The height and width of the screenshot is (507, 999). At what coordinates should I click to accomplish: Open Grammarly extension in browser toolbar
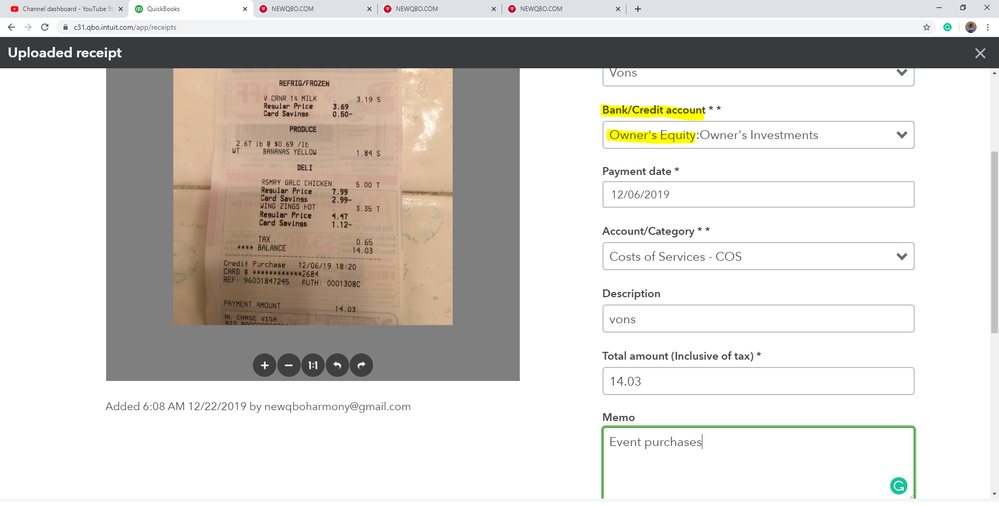pos(947,27)
